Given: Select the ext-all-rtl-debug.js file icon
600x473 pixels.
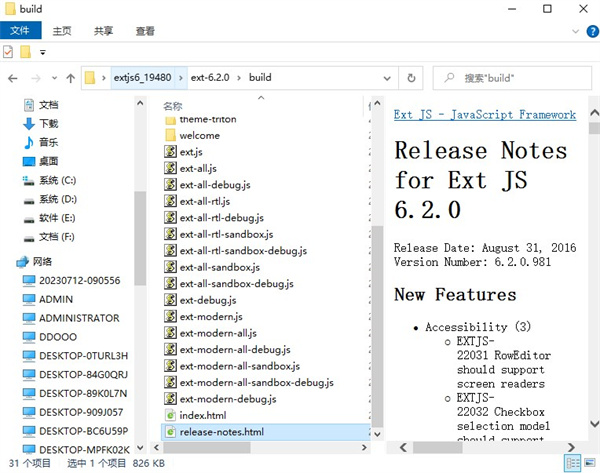Looking at the screenshot, I should (170, 217).
